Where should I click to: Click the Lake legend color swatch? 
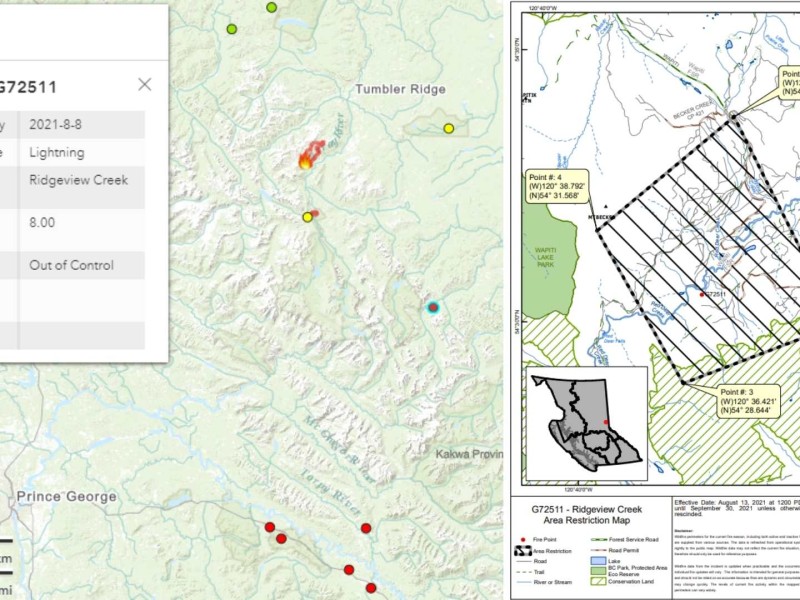click(x=598, y=561)
